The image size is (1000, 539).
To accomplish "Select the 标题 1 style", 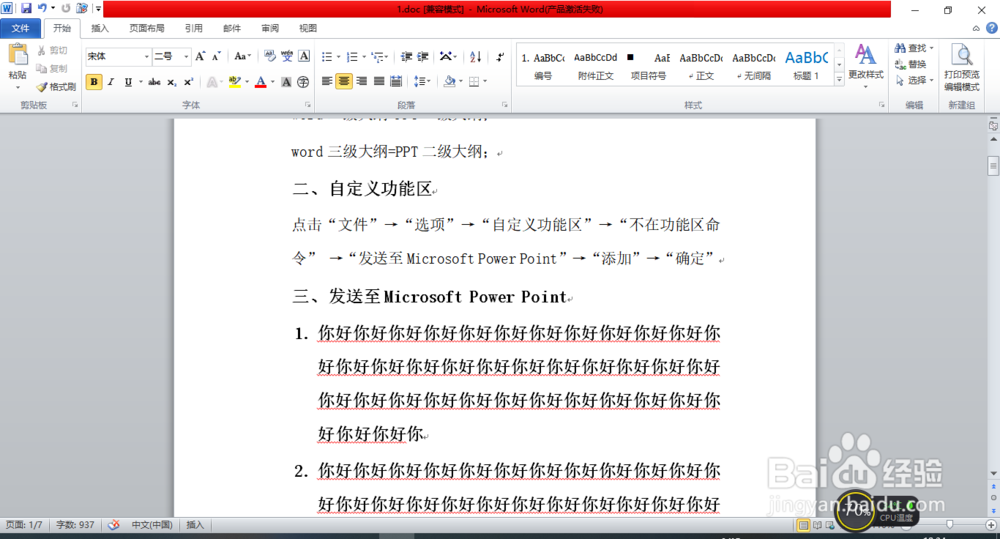I will click(806, 66).
